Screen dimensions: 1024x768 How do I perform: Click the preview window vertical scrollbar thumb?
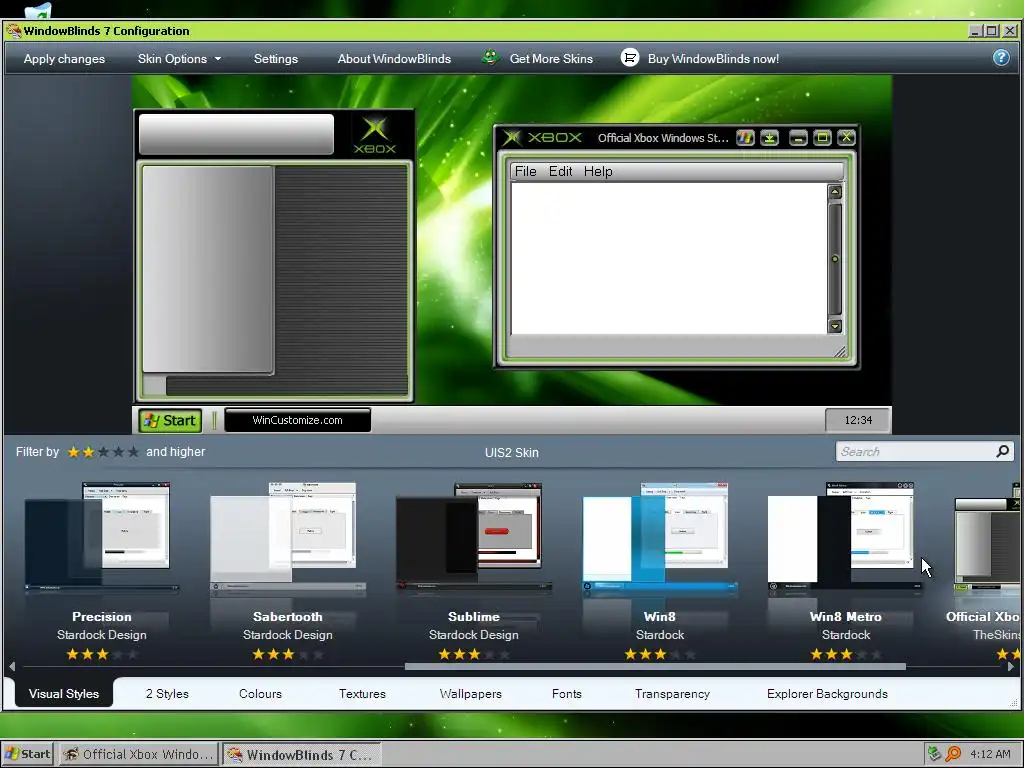coord(835,259)
